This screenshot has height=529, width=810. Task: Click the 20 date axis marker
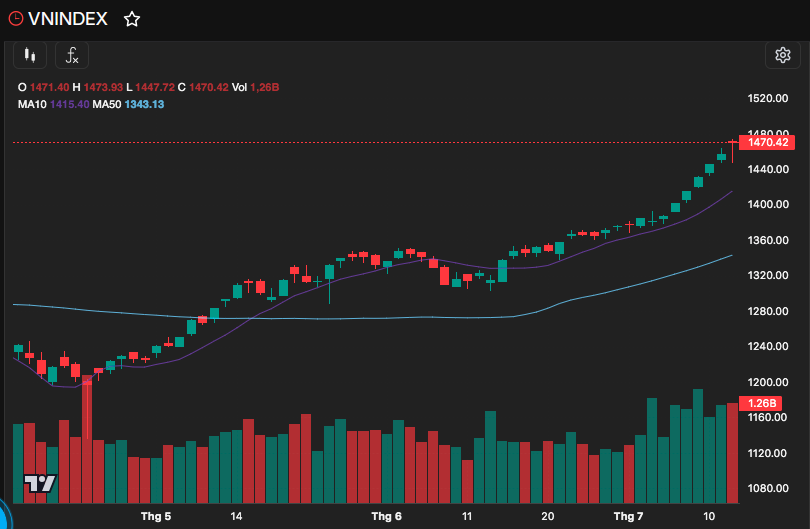coord(548,516)
